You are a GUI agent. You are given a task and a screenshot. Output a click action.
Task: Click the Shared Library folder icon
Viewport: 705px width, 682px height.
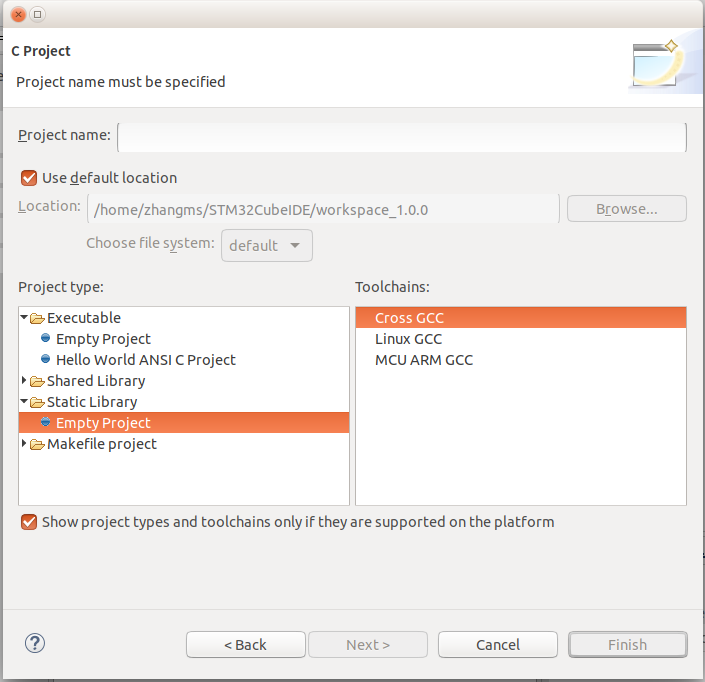(x=38, y=381)
